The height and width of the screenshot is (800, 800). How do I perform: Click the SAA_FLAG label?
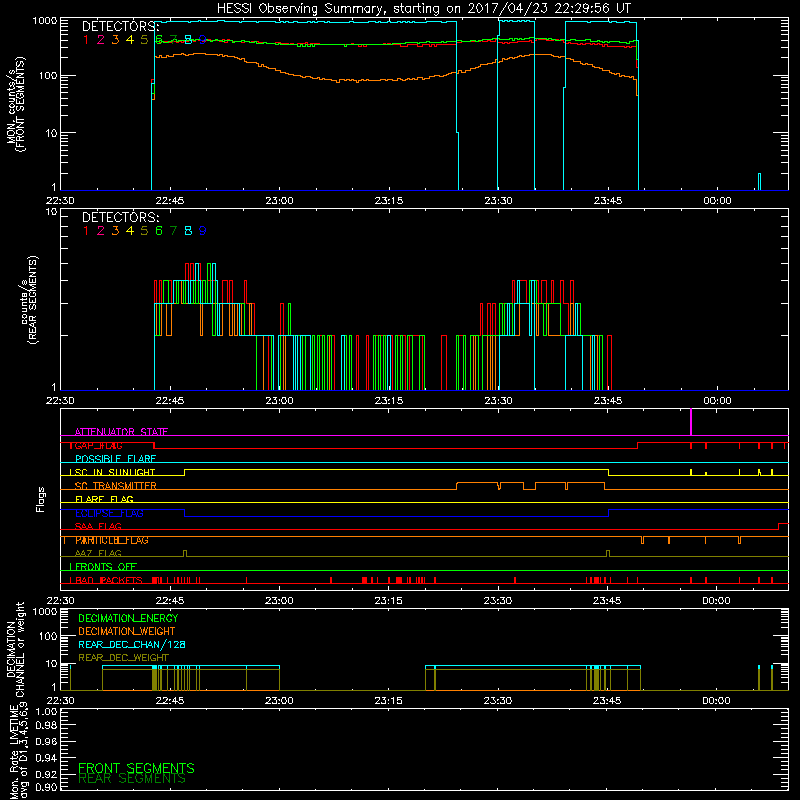(x=98, y=526)
